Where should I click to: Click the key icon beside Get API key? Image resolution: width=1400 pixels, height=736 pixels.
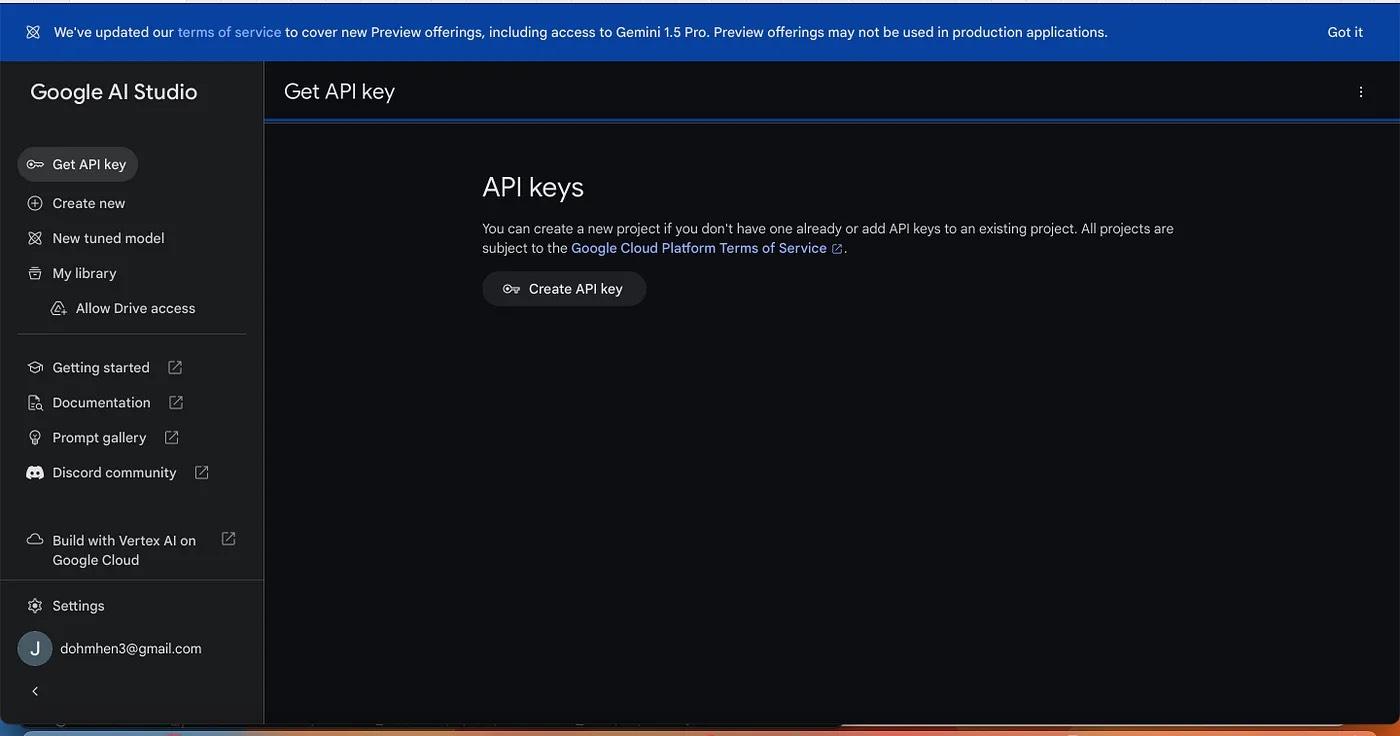[x=35, y=164]
